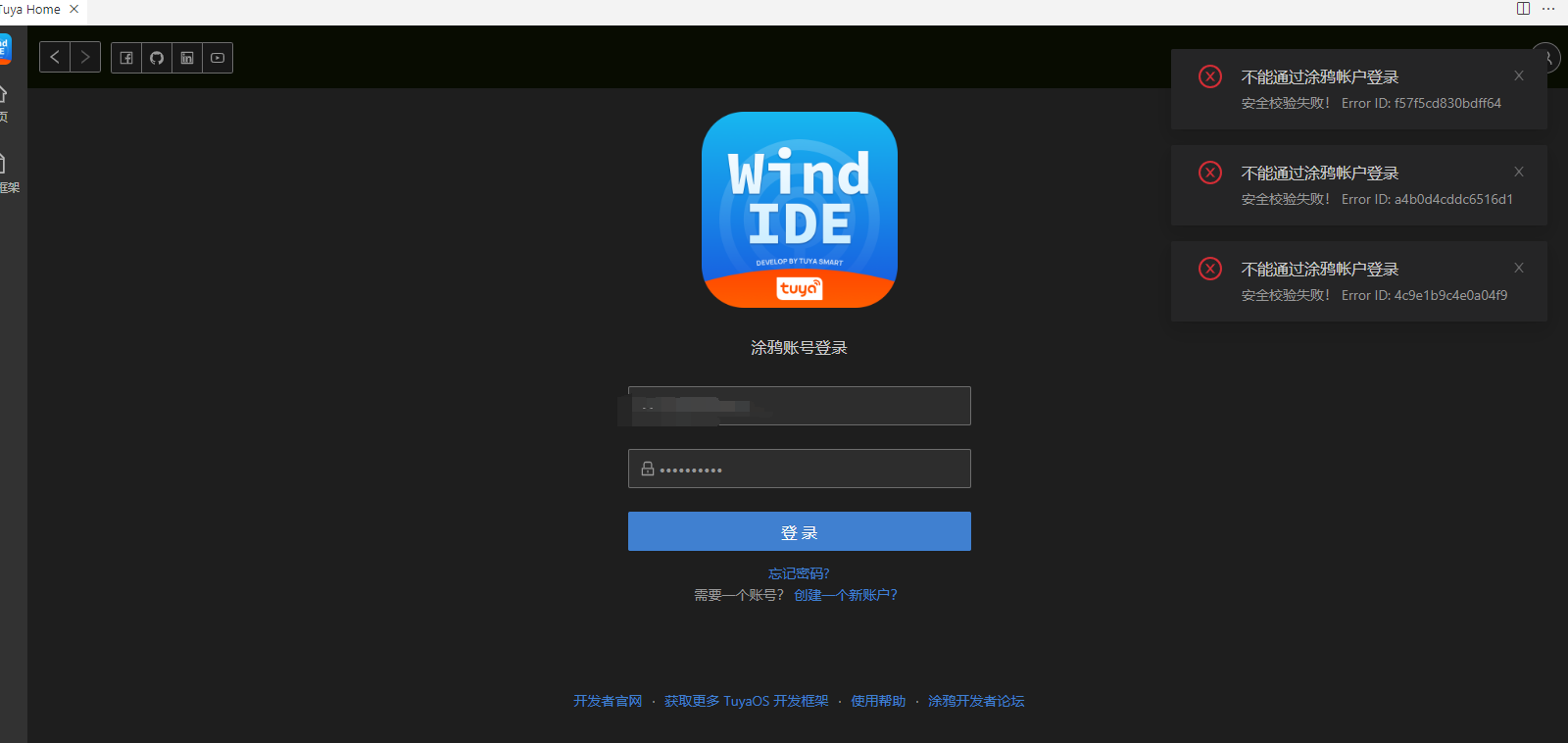Click error icon of a4b0d4cddc6516d1 notification
1568x743 pixels.
[1210, 173]
